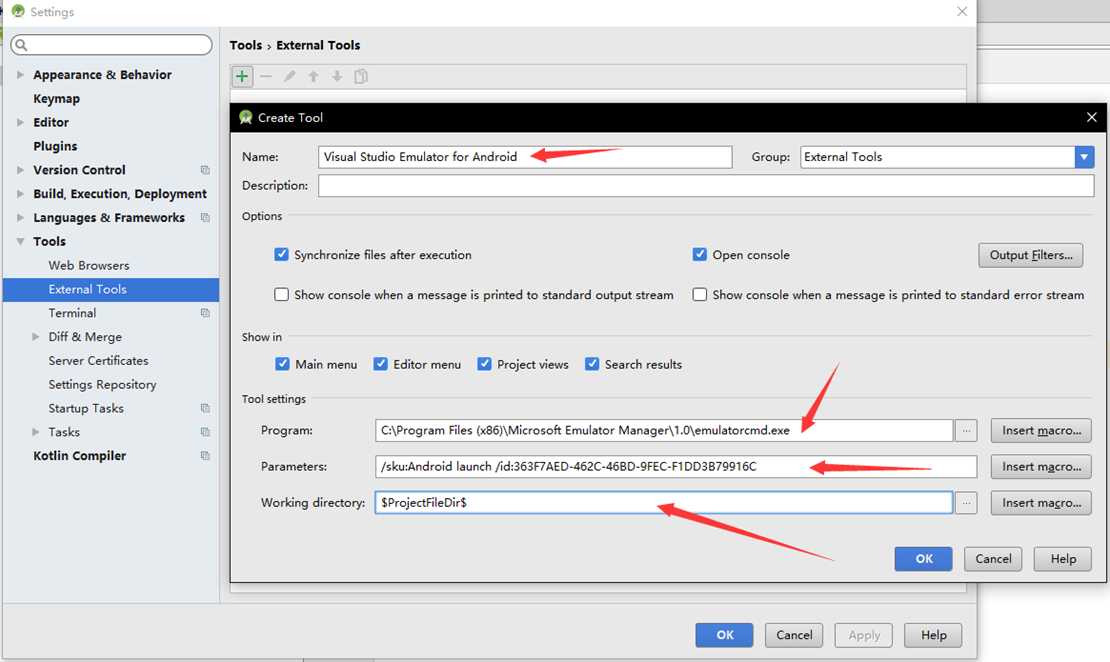Close the Settings window with X

point(961,11)
